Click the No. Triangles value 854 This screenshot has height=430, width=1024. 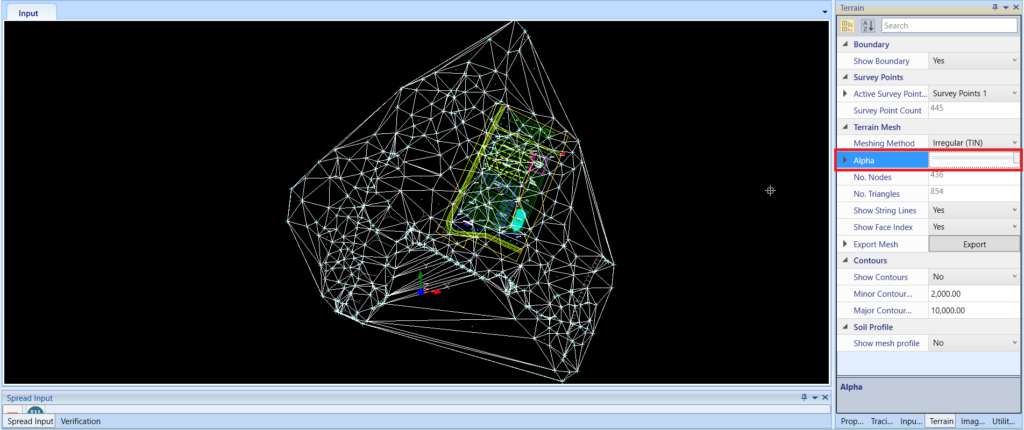point(937,191)
